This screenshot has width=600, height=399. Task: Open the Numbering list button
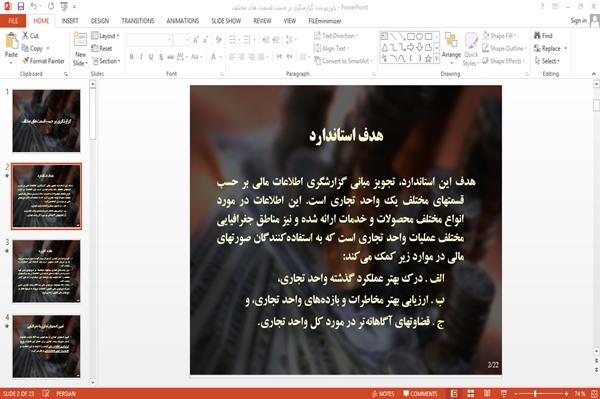tap(248, 39)
